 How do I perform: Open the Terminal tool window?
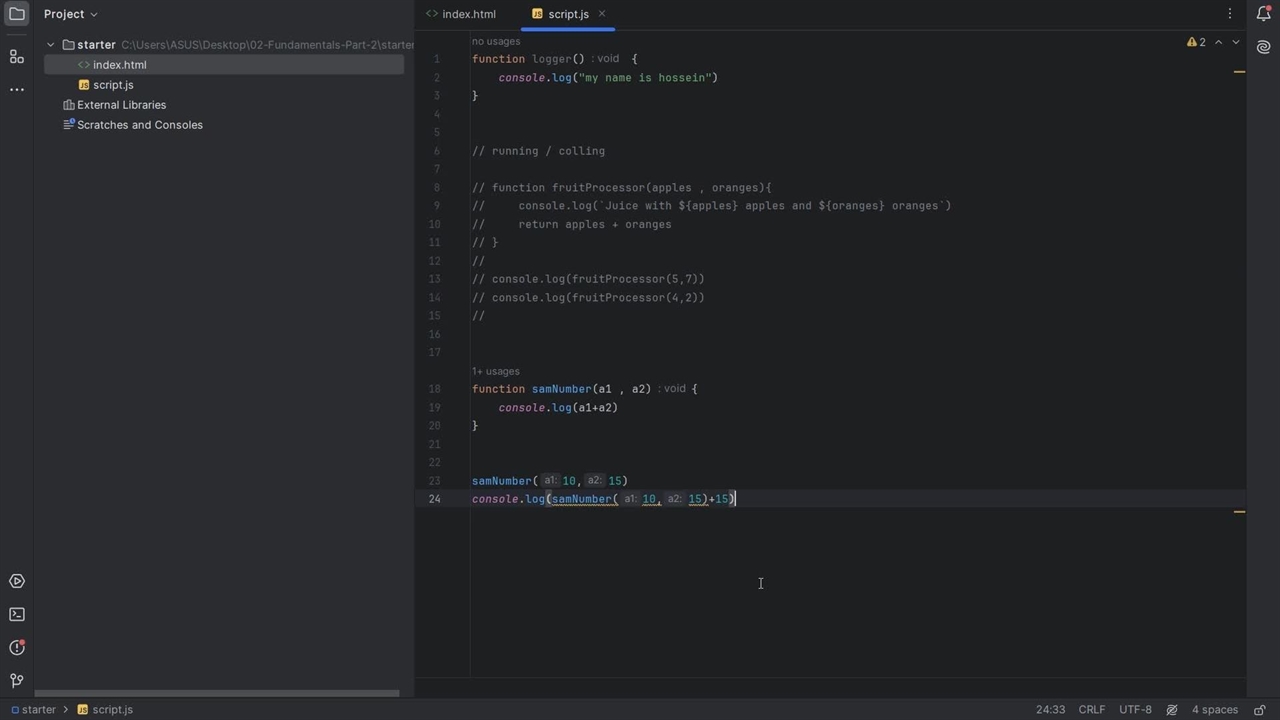coord(17,614)
